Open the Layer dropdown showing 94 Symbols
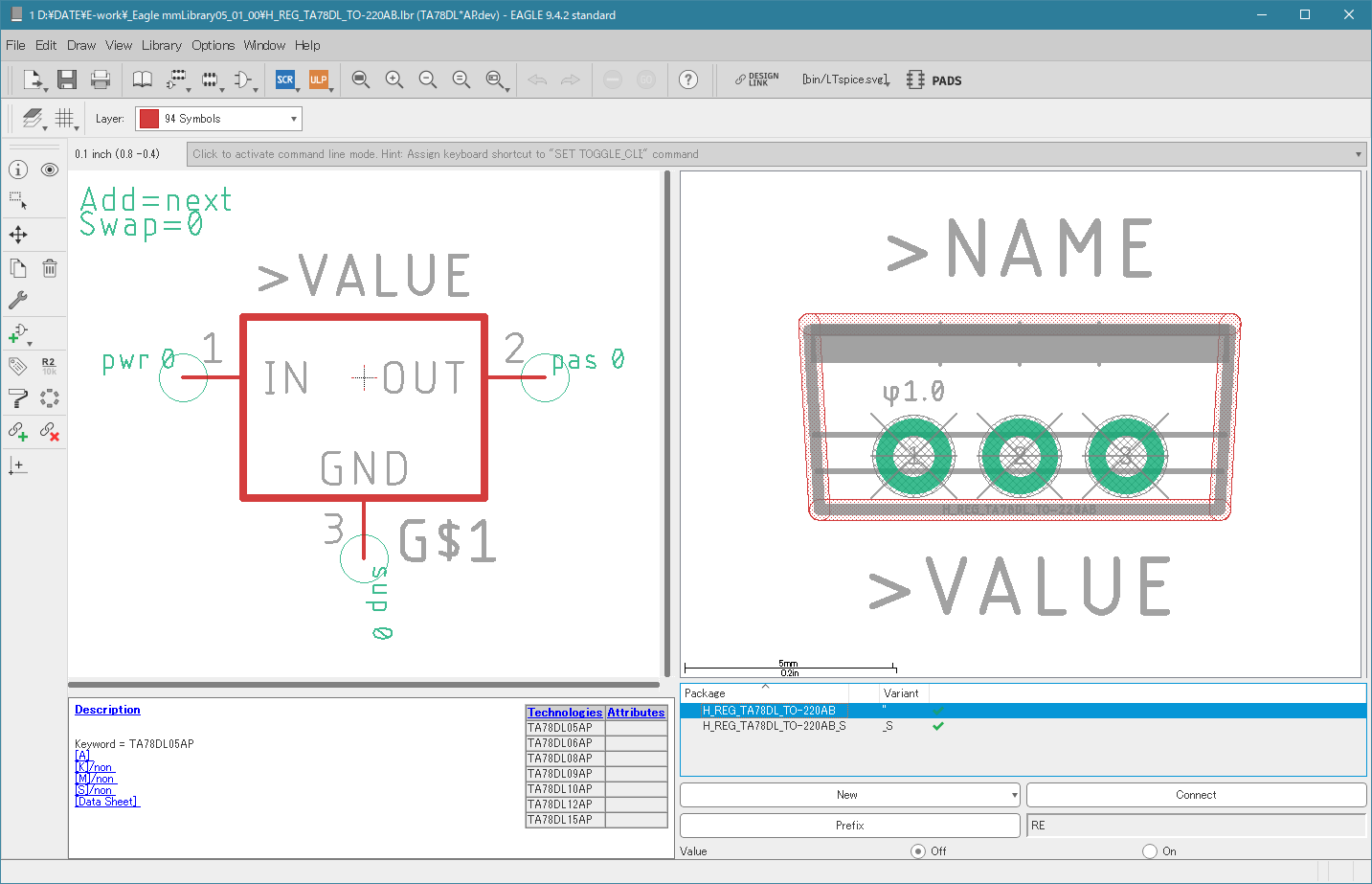 [x=218, y=119]
